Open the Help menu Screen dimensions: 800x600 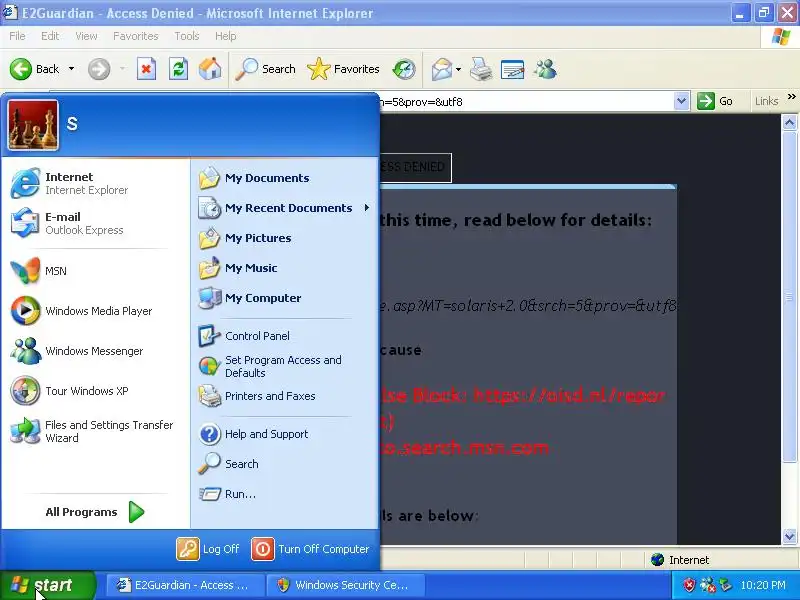coord(226,36)
